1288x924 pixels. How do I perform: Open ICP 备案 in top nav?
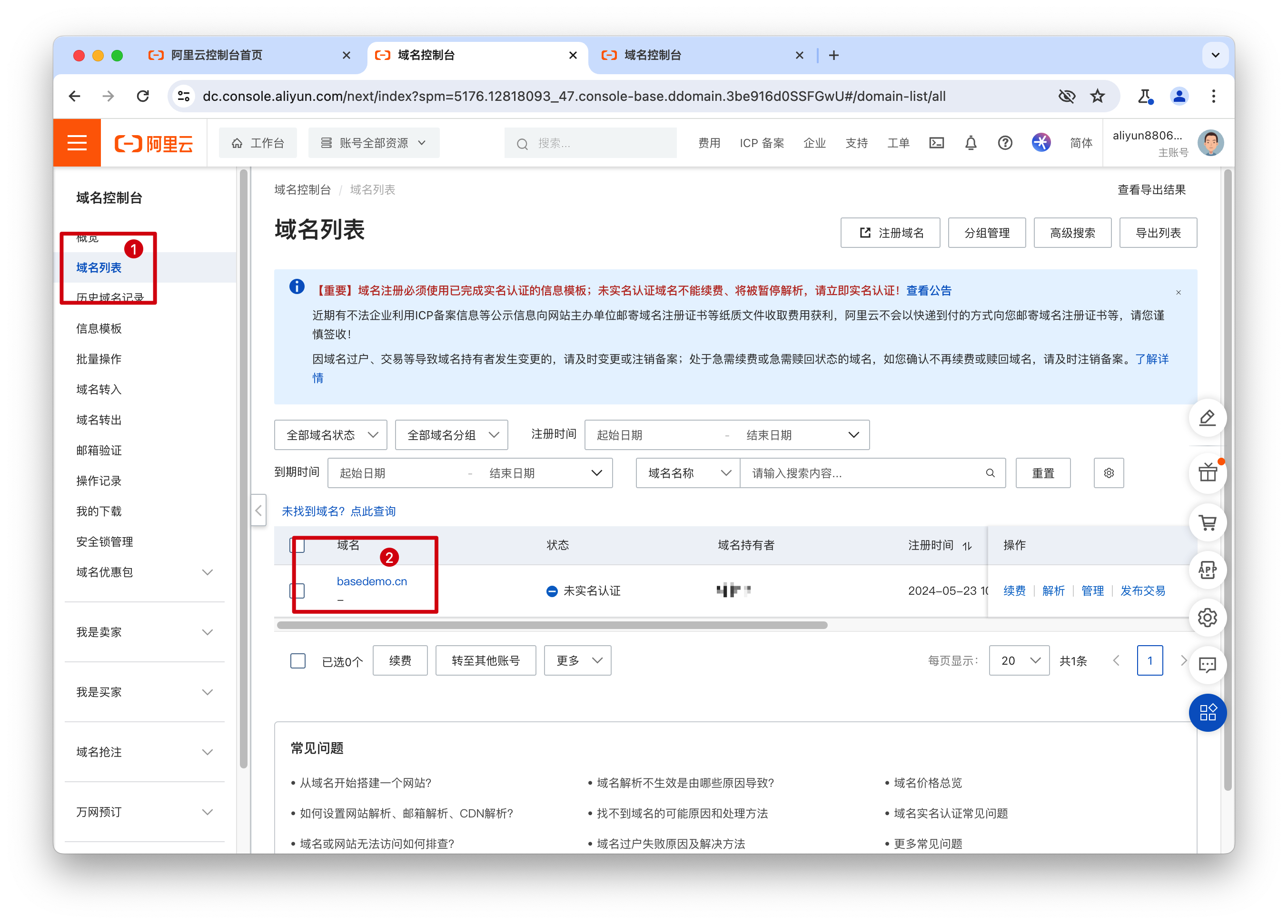click(x=761, y=143)
